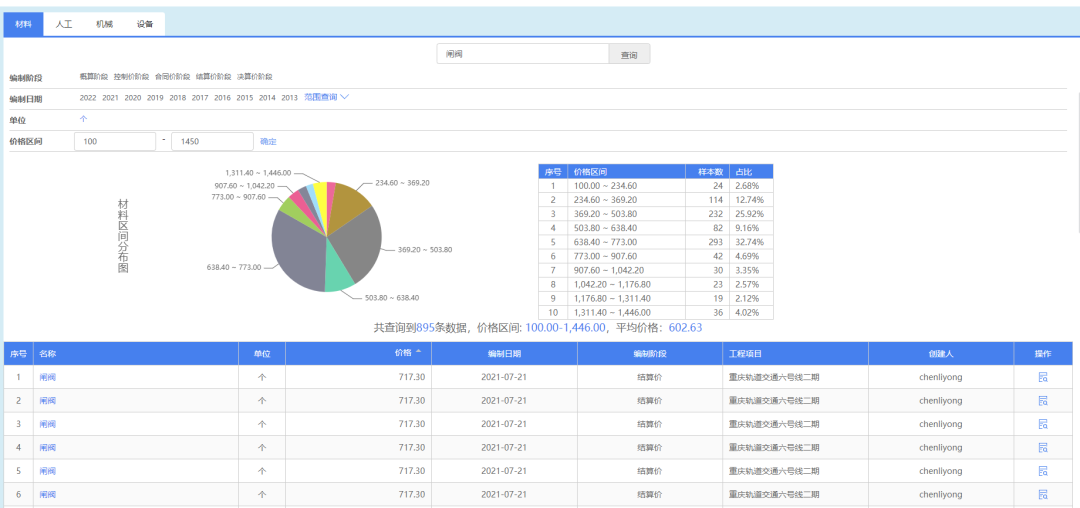Switch to the 机械 tab
1080x508 pixels.
(x=104, y=24)
